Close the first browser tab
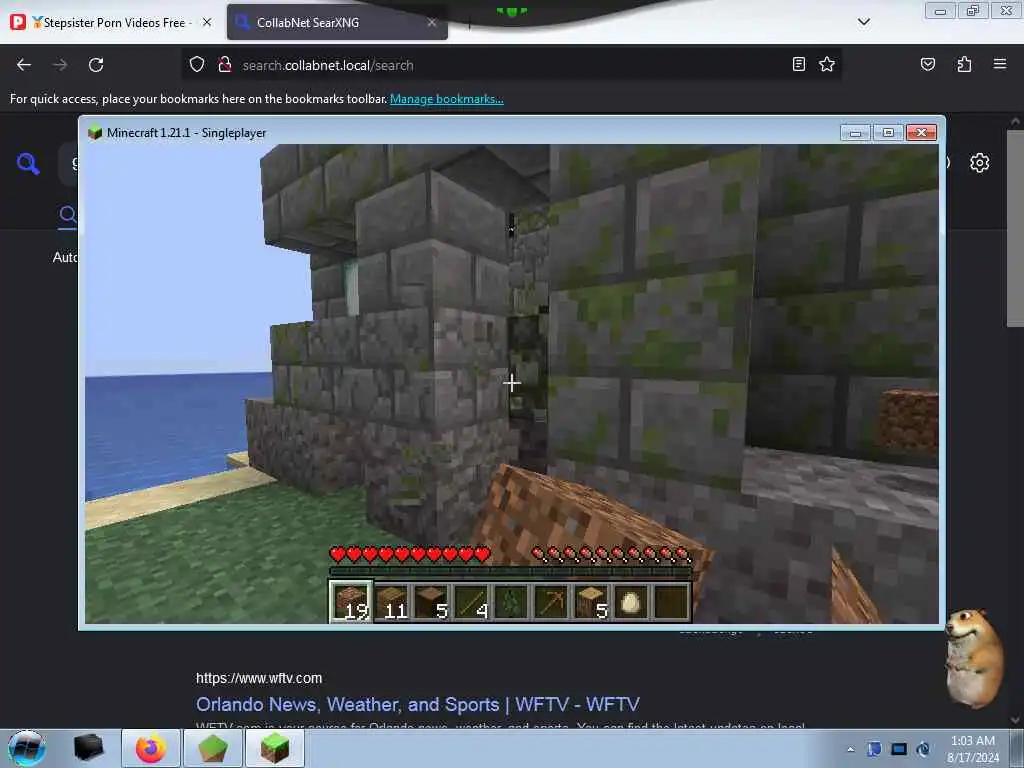Screen dimensions: 1024x768 [207, 22]
